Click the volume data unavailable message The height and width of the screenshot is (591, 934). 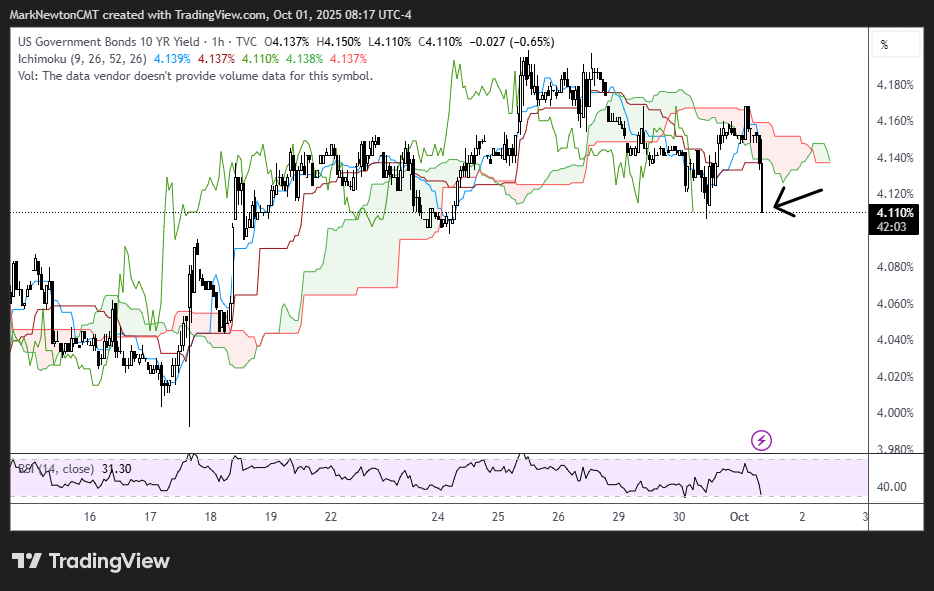click(x=195, y=76)
